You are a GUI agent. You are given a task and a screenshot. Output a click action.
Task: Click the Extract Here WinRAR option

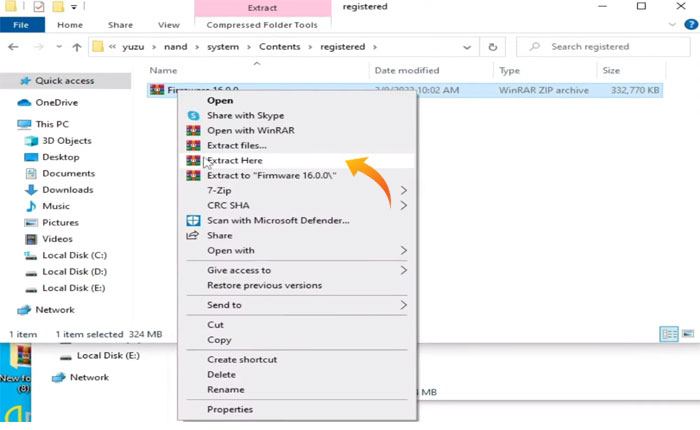[234, 160]
